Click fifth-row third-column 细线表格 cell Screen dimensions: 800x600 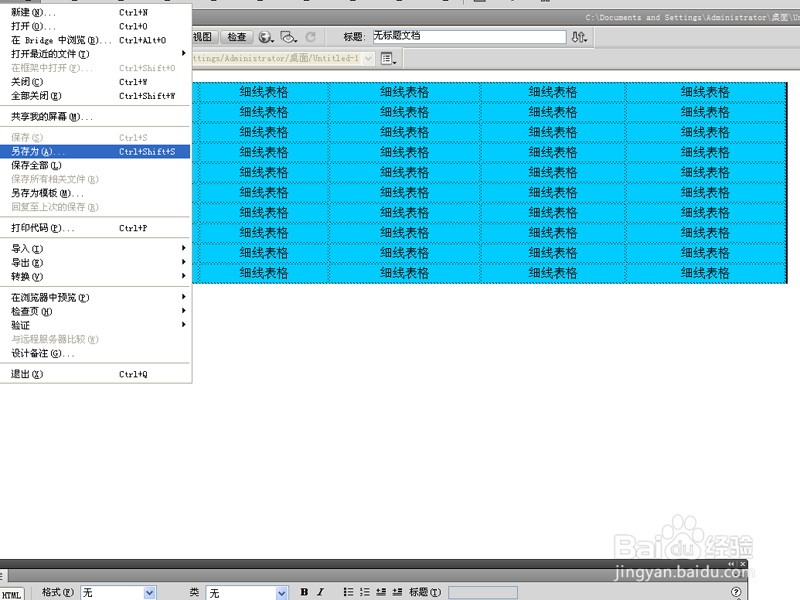click(553, 172)
